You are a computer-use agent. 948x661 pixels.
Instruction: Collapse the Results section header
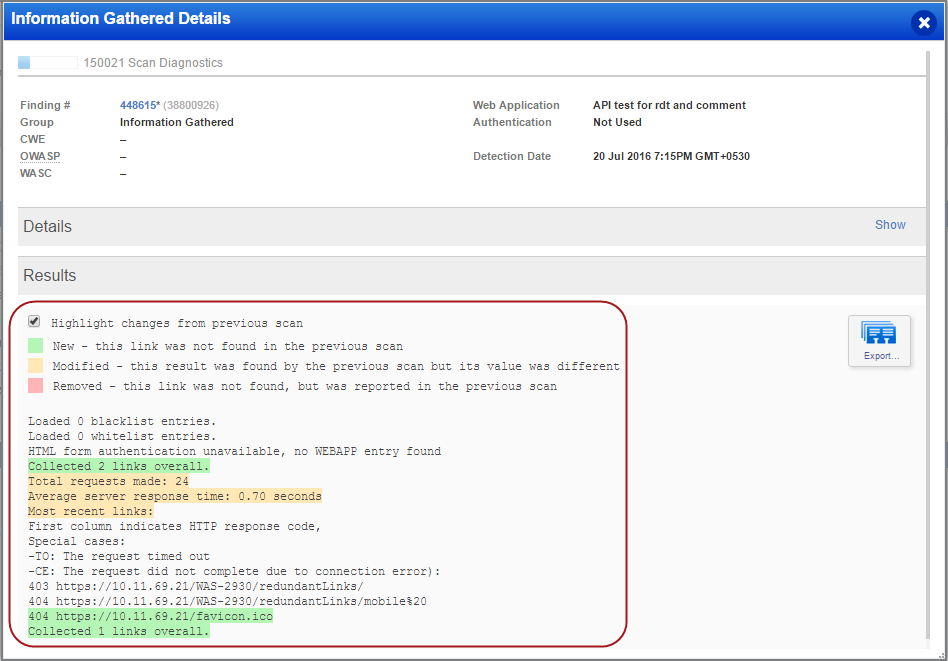point(49,275)
